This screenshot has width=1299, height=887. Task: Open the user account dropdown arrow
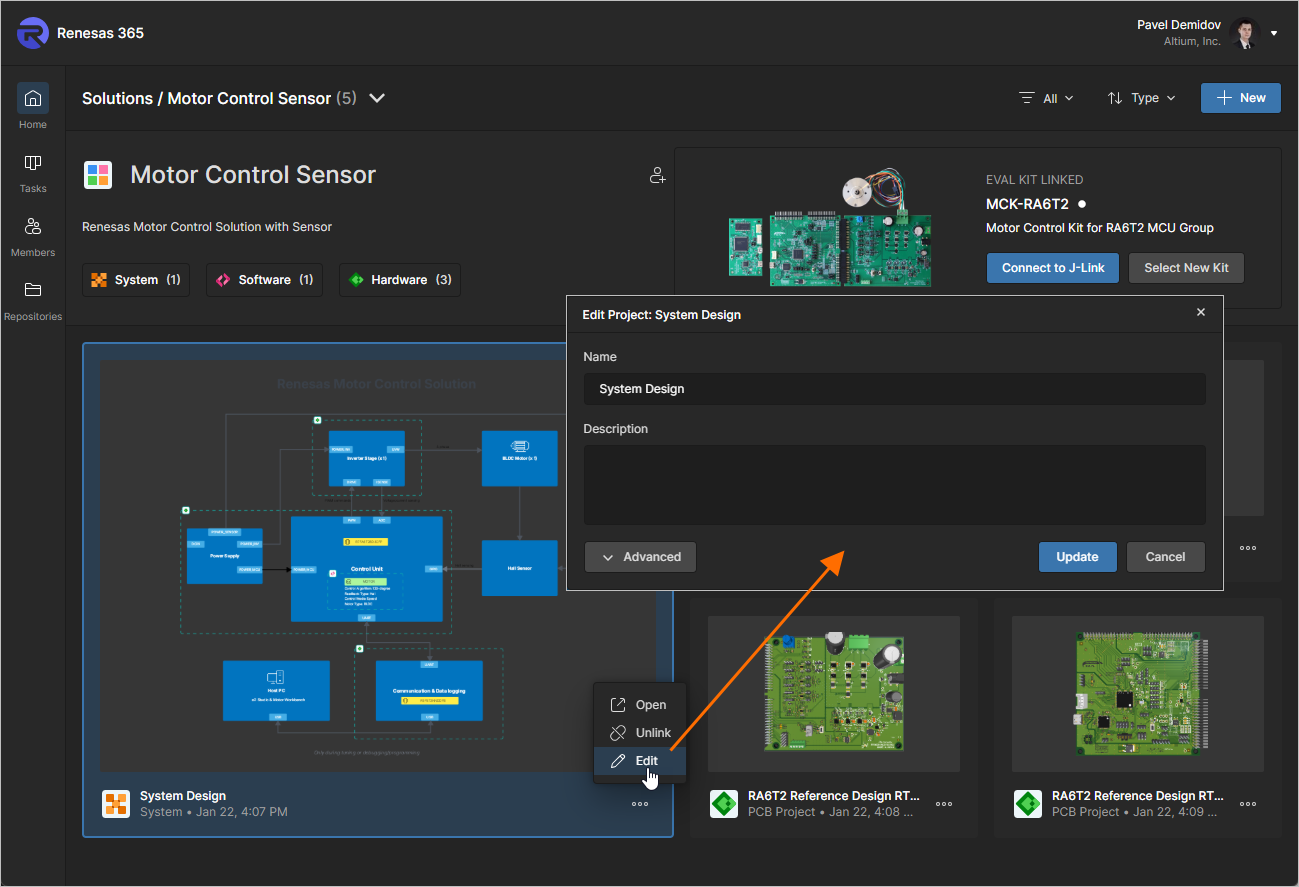tap(1274, 33)
